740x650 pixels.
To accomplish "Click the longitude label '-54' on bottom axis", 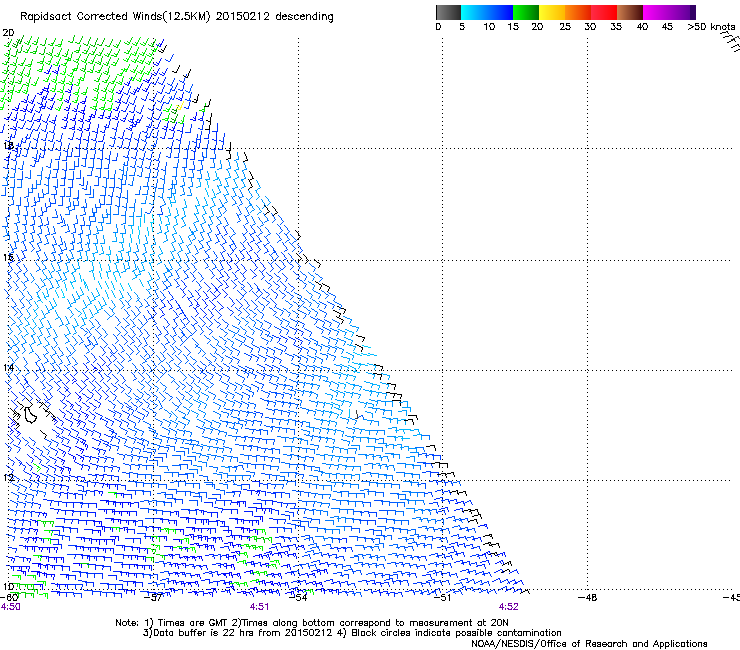I will point(299,598).
